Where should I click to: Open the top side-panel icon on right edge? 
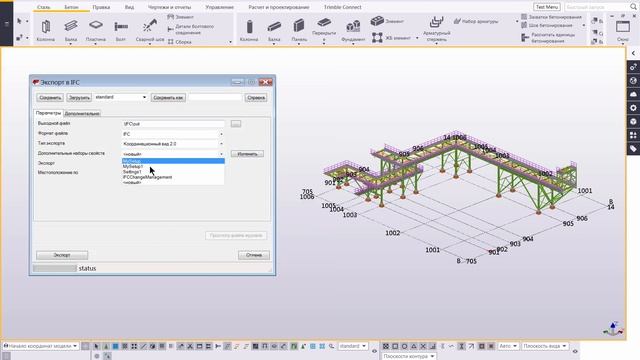pyautogui.click(x=633, y=67)
